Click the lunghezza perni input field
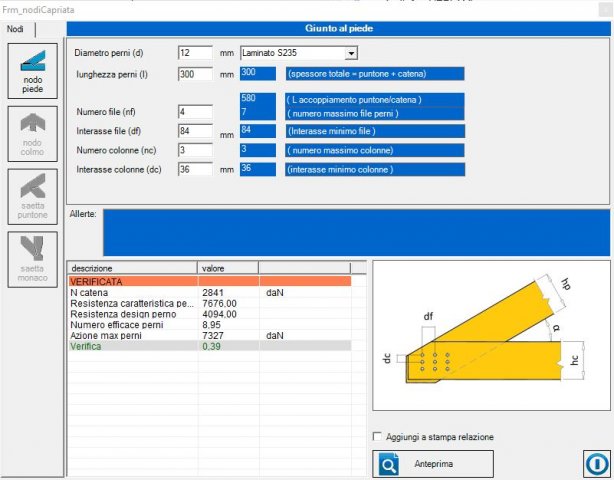 click(x=195, y=74)
